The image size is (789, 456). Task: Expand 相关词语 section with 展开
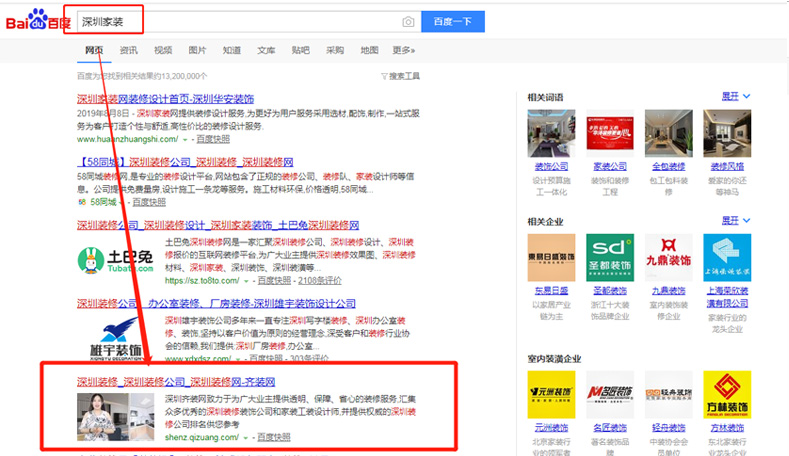[736, 96]
